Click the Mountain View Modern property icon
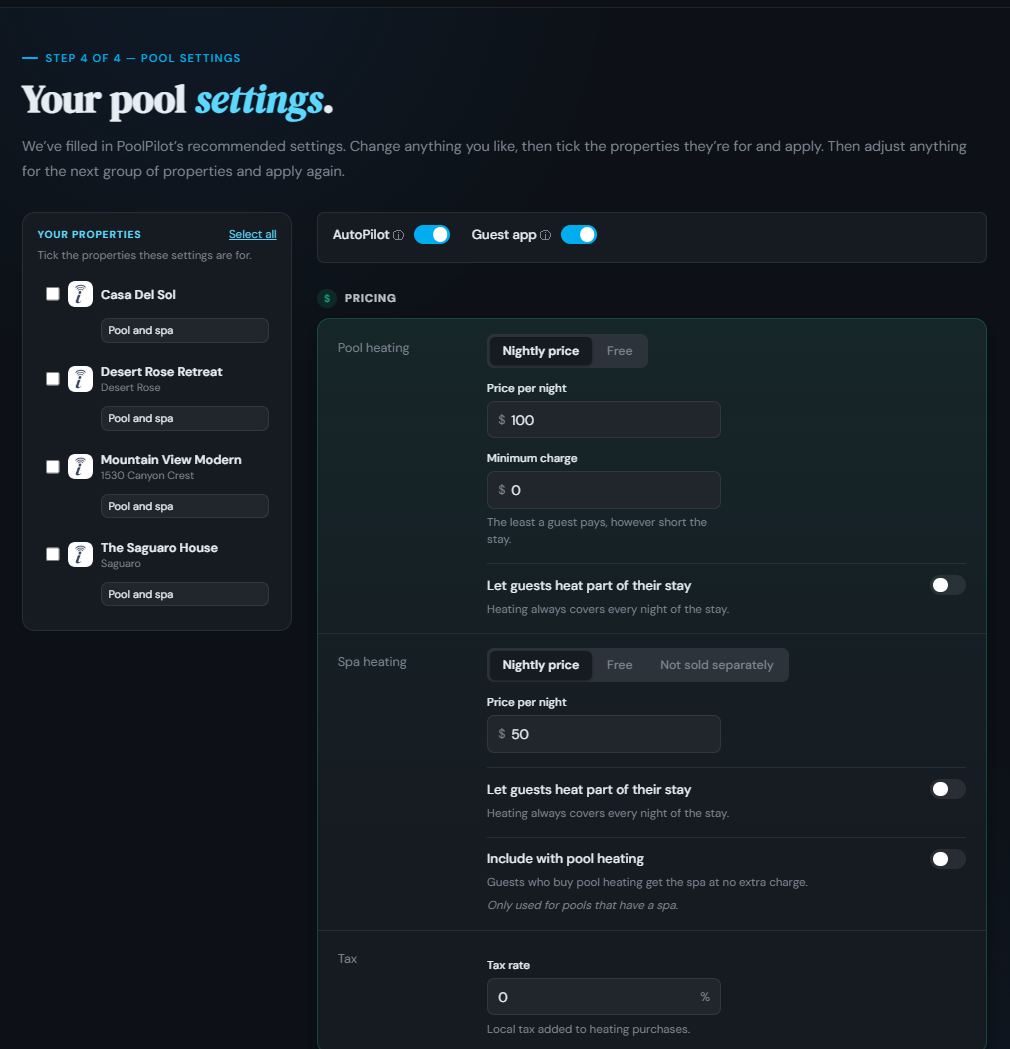Image resolution: width=1010 pixels, height=1049 pixels. [80, 467]
